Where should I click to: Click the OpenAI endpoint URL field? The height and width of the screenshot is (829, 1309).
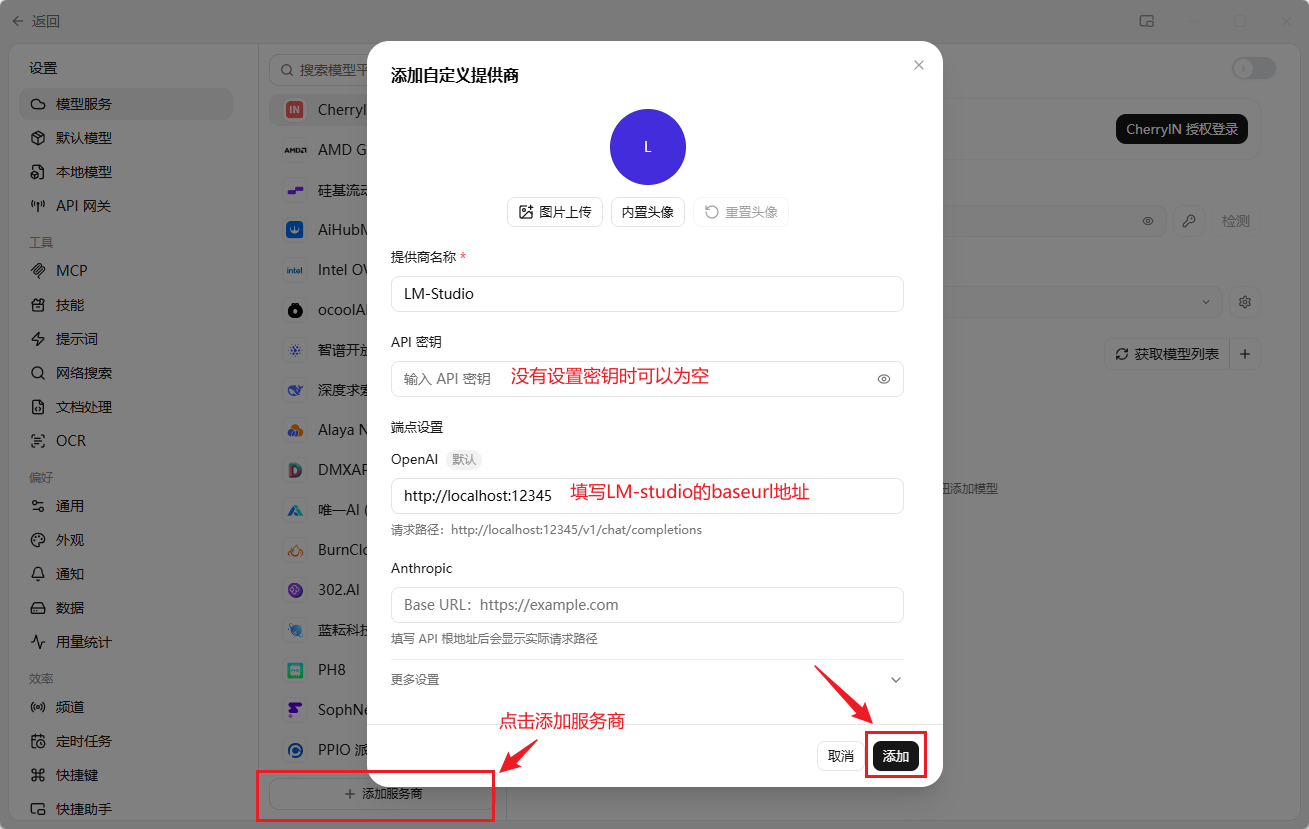coord(647,496)
